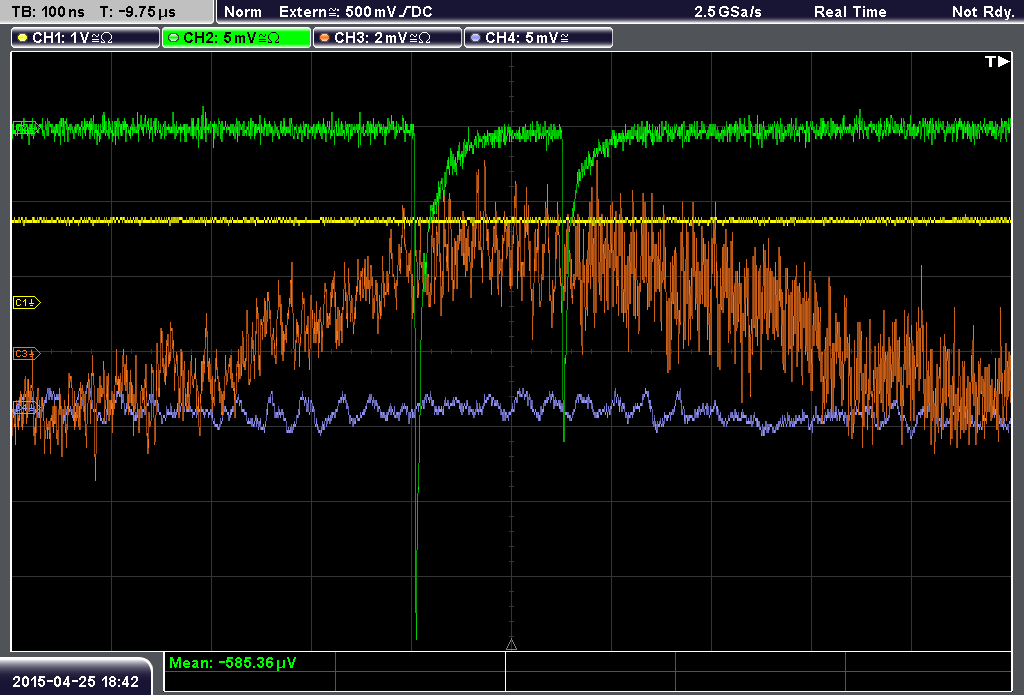Screen dimensions: 1024x695
Task: Select the highlighted CH2 5mV channel button
Action: [236, 38]
